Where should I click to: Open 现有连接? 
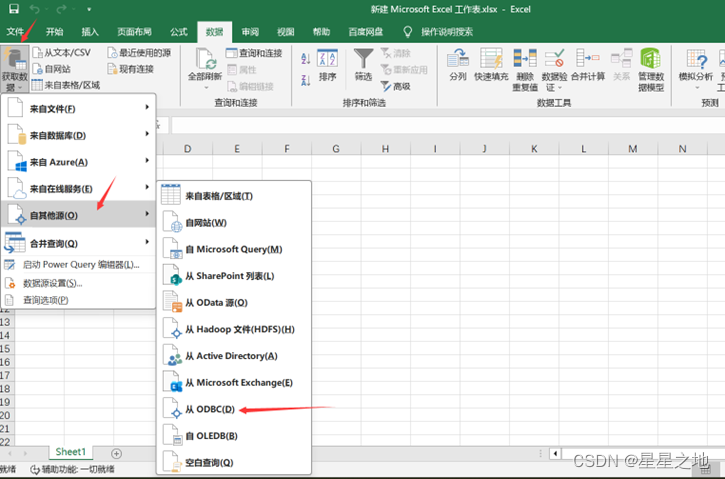pyautogui.click(x=130, y=69)
